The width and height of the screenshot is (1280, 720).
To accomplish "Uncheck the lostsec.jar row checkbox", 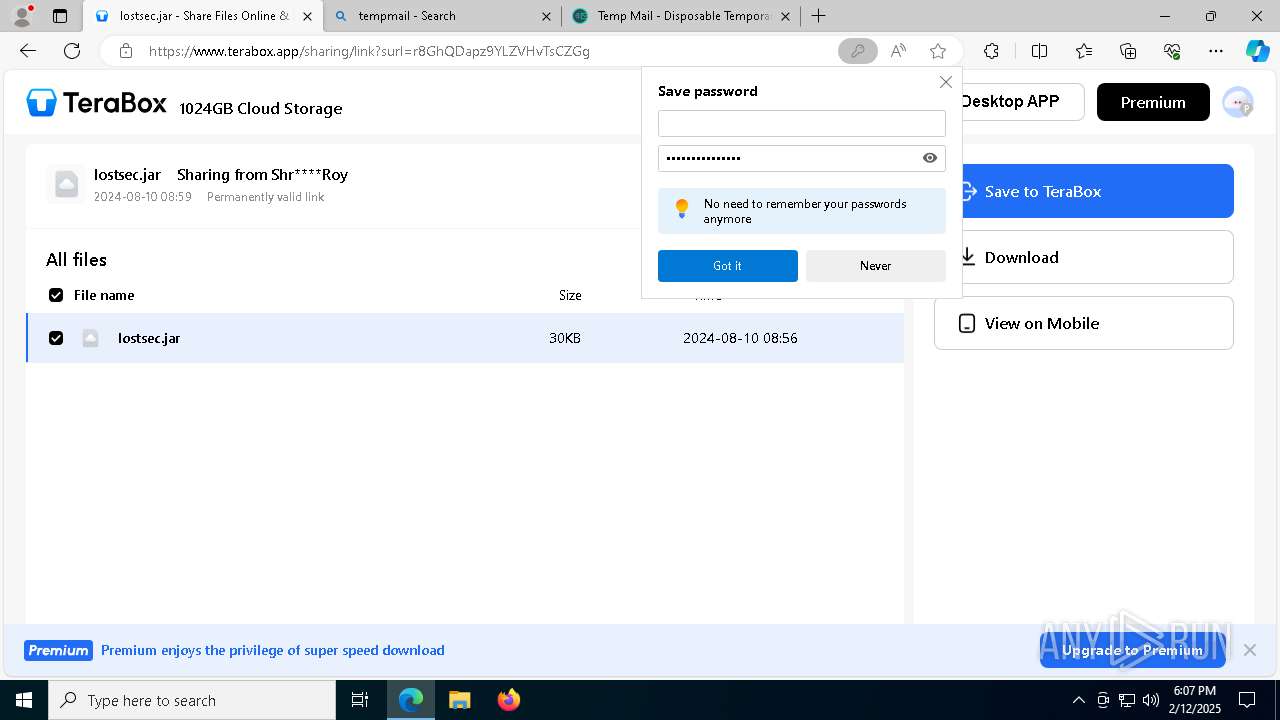I will point(56,338).
